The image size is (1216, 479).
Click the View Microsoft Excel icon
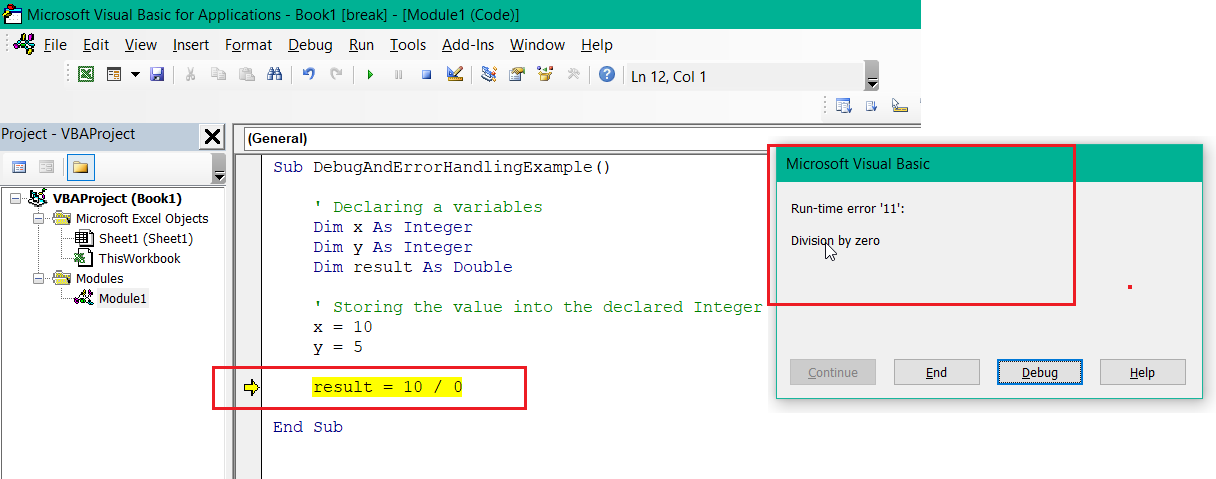(x=87, y=75)
